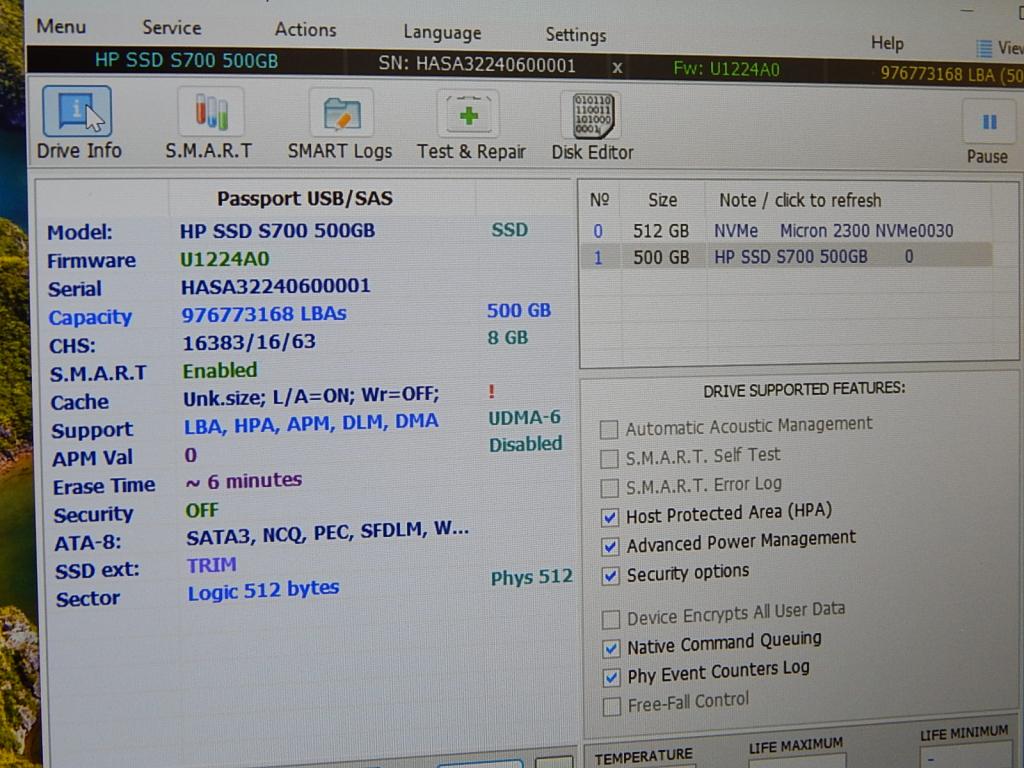Toggle Automatic Acoustic Management checkbox
Viewport: 1024px width, 768px height.
(609, 429)
